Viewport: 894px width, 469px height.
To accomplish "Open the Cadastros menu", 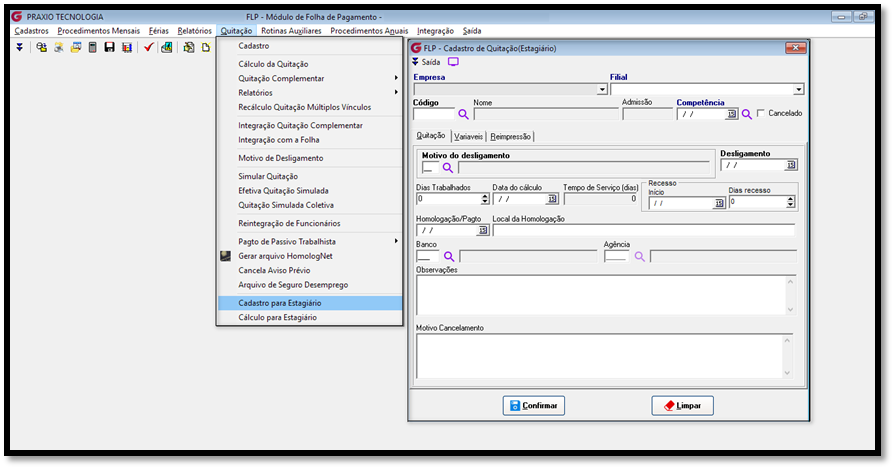I will click(x=31, y=31).
